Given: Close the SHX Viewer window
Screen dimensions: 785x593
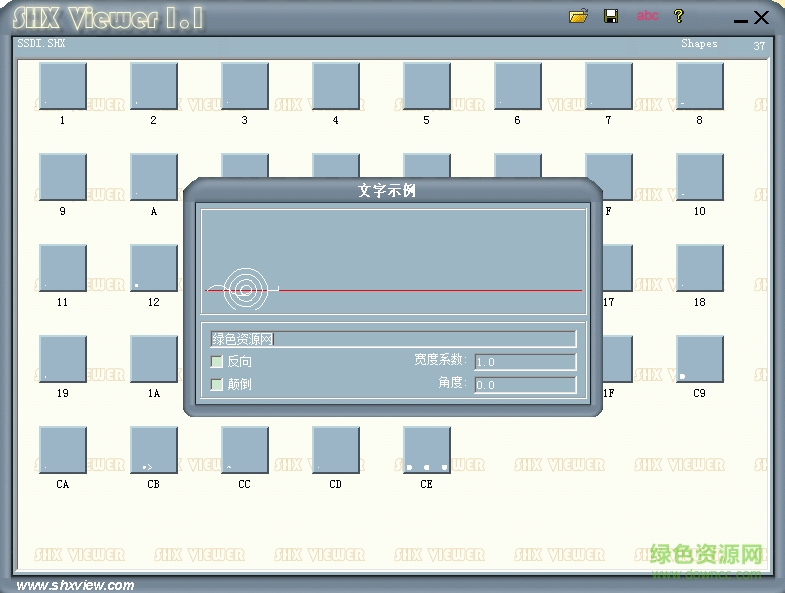Looking at the screenshot, I should [x=762, y=17].
